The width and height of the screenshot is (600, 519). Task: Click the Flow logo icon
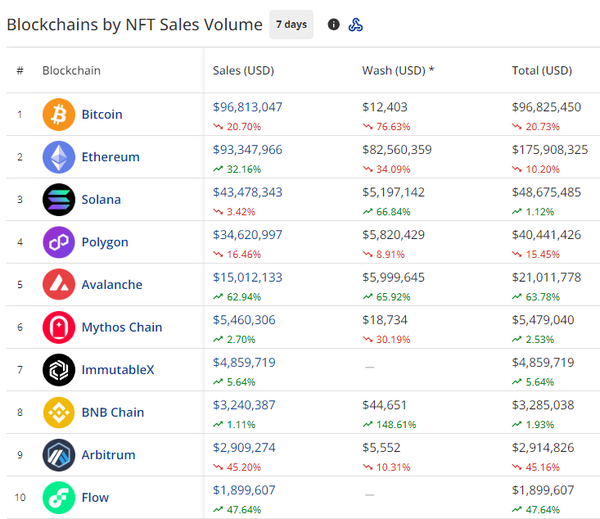(58, 497)
